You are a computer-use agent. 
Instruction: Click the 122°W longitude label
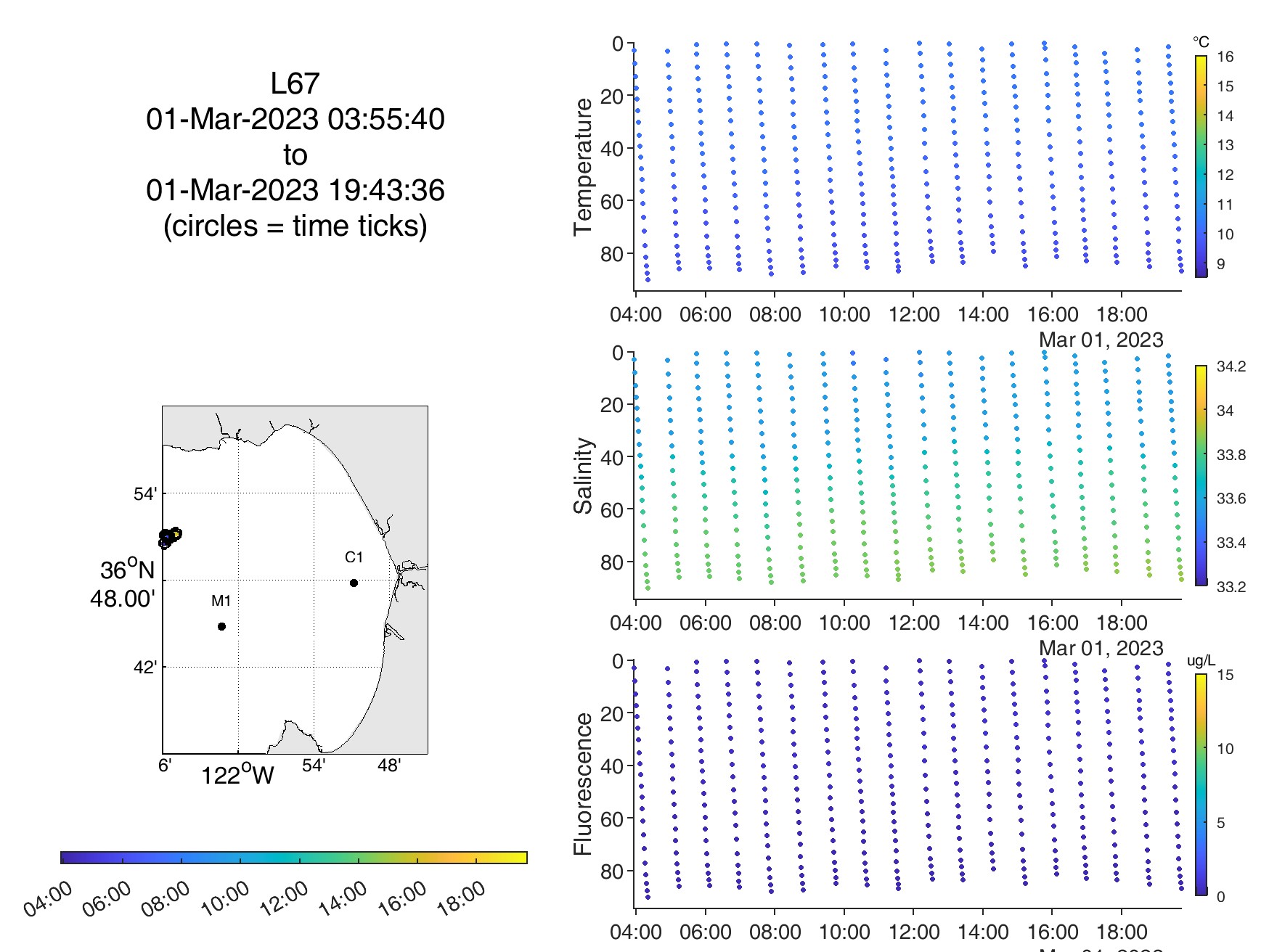coord(237,774)
